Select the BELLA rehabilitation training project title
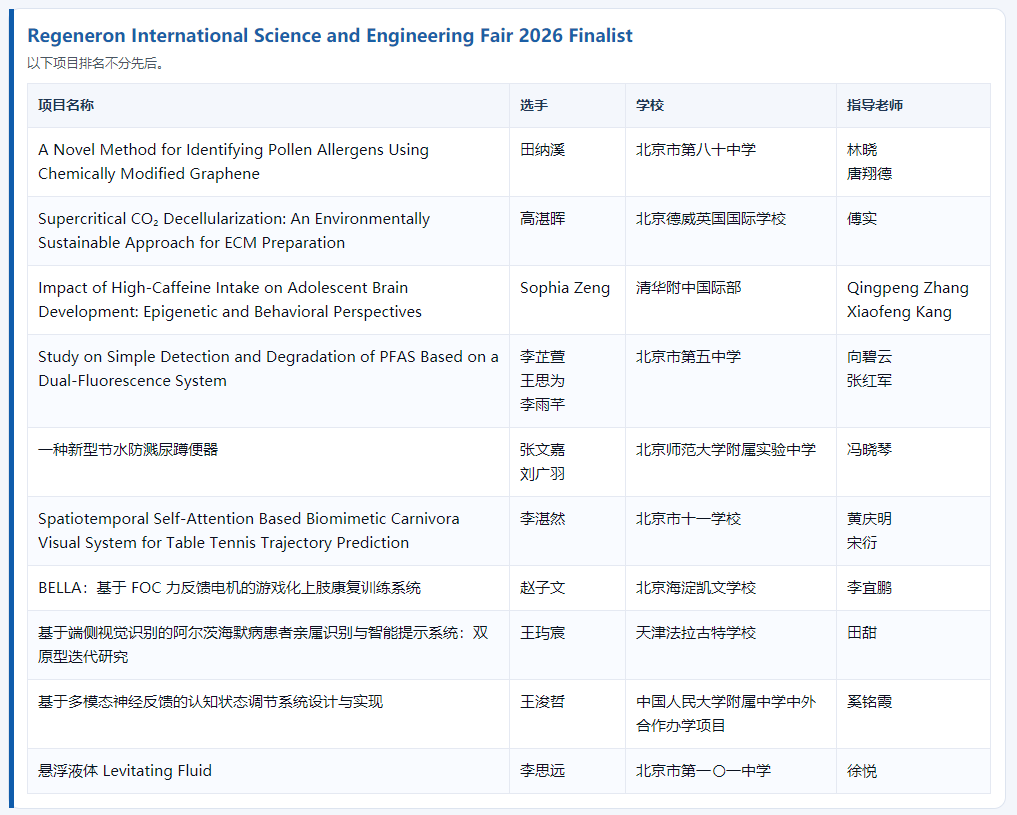This screenshot has height=815, width=1017. [x=229, y=588]
